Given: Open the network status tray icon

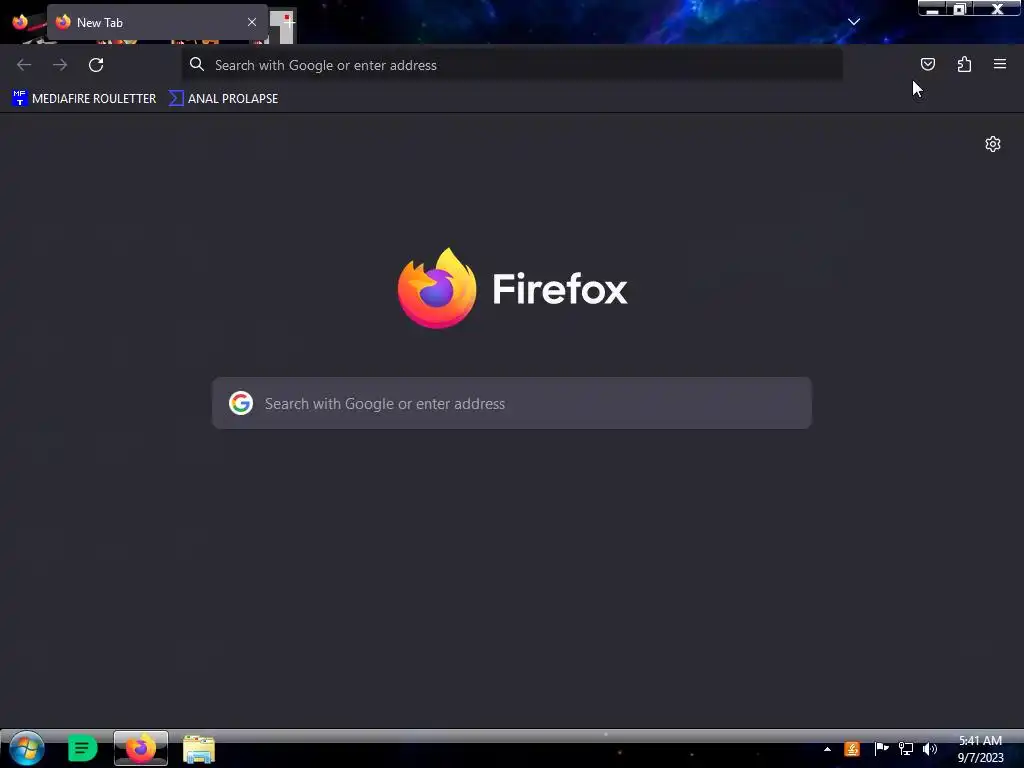Looking at the screenshot, I should pyautogui.click(x=906, y=749).
